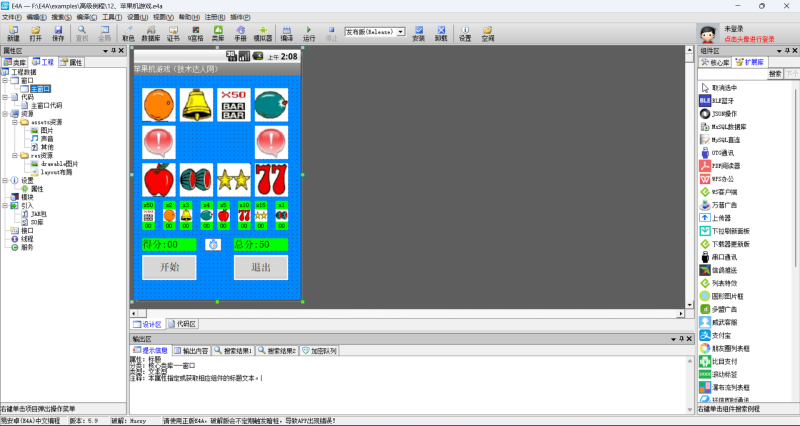Collapse the 代码 tree node
Image resolution: width=800 pixels, height=426 pixels.
point(5,97)
